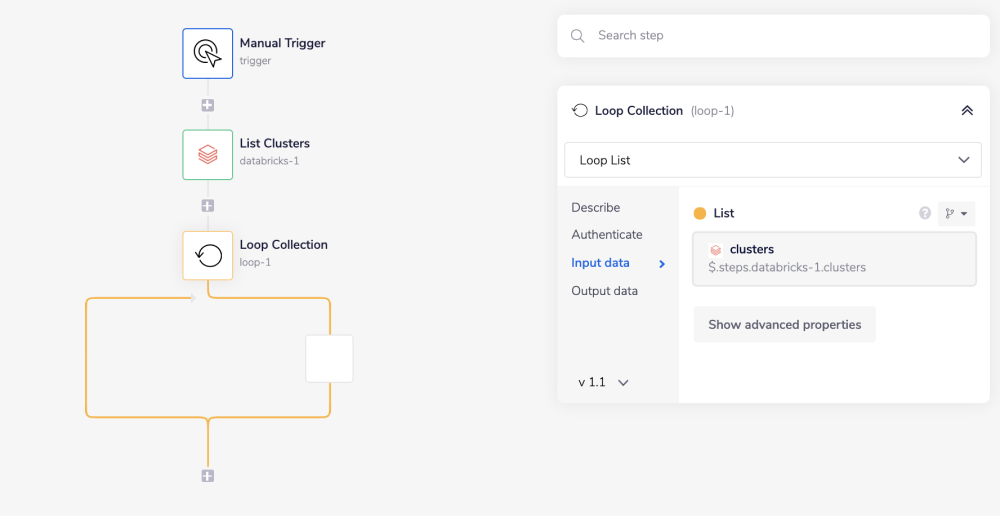The width and height of the screenshot is (1000, 516).
Task: Click the help question mark beside List
Action: tap(925, 213)
